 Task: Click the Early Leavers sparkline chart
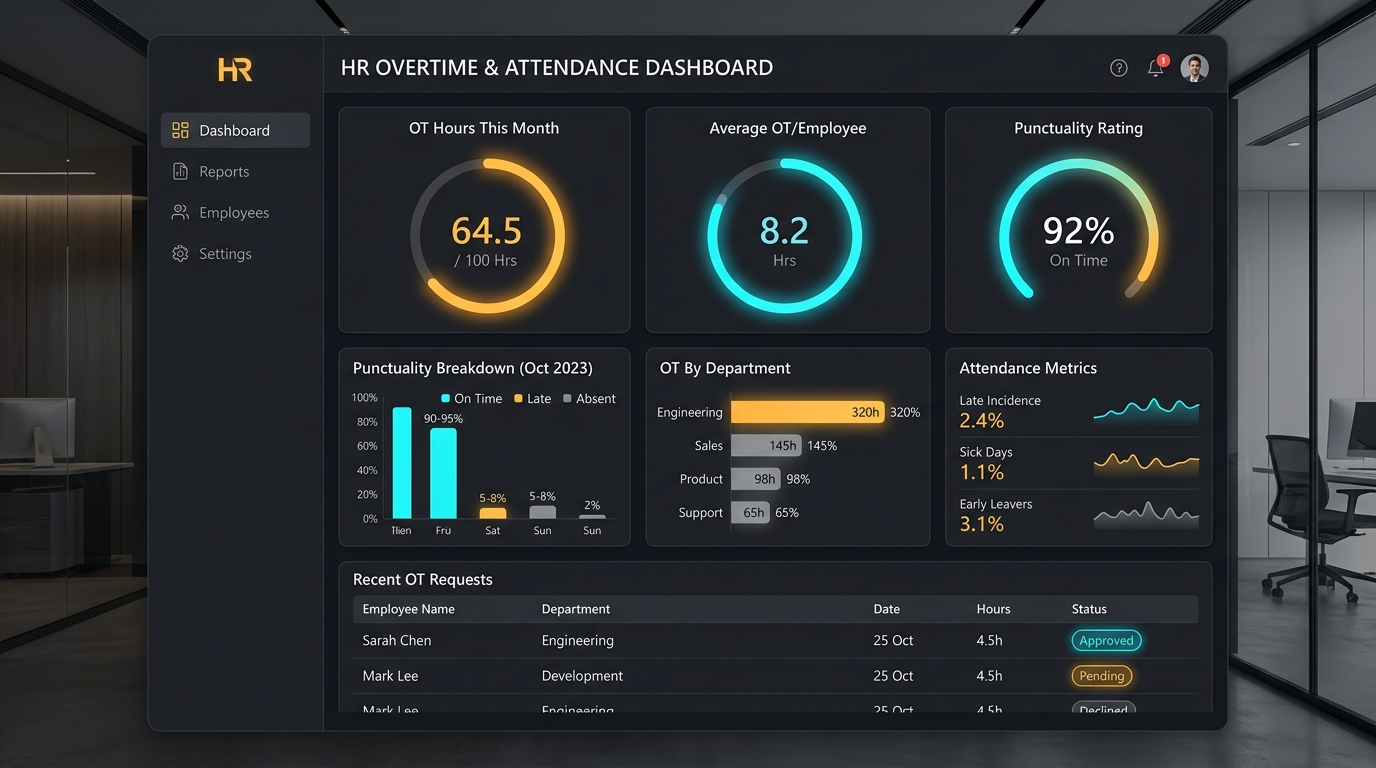(1146, 514)
